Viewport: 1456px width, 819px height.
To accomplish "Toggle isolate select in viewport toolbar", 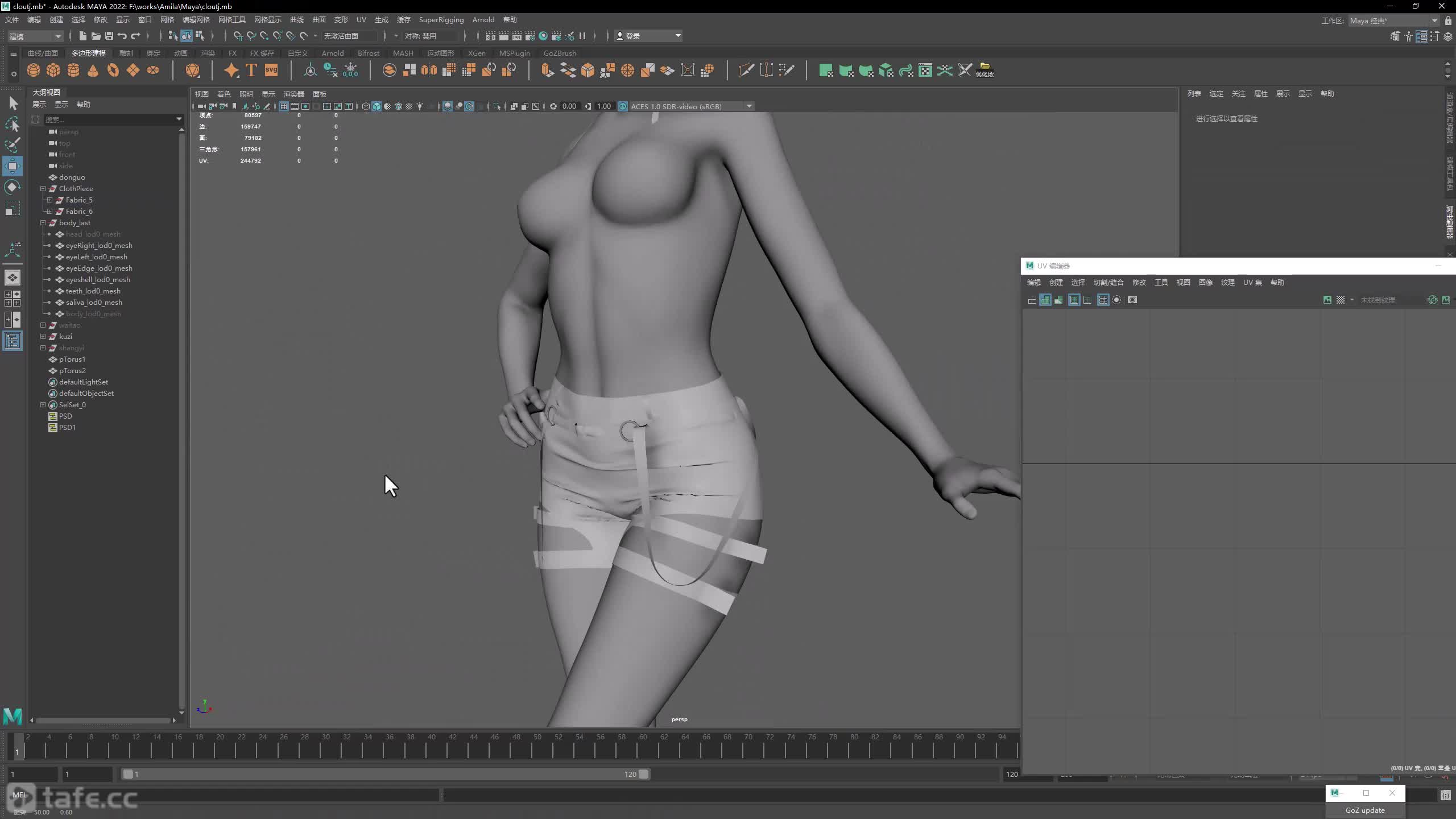I will coord(497,106).
